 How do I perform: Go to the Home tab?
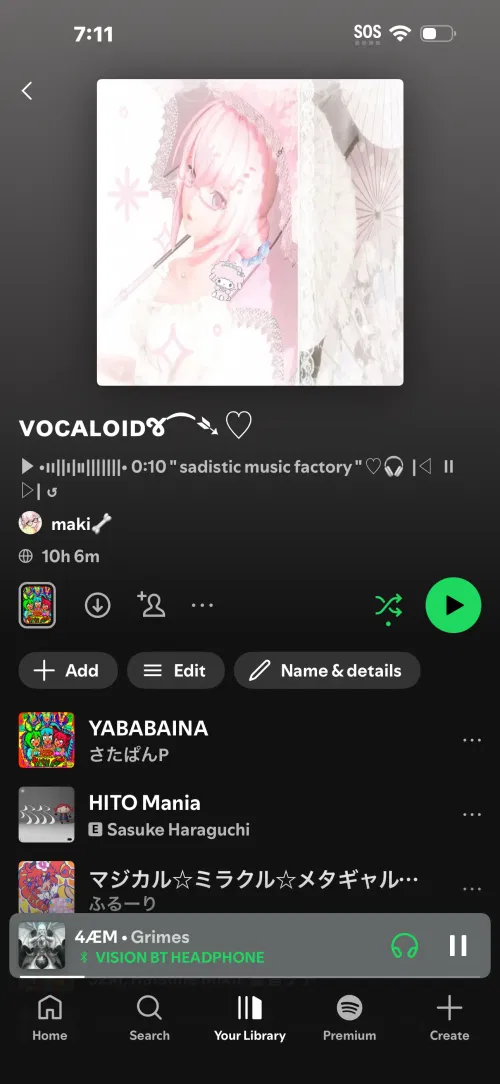coord(50,1018)
